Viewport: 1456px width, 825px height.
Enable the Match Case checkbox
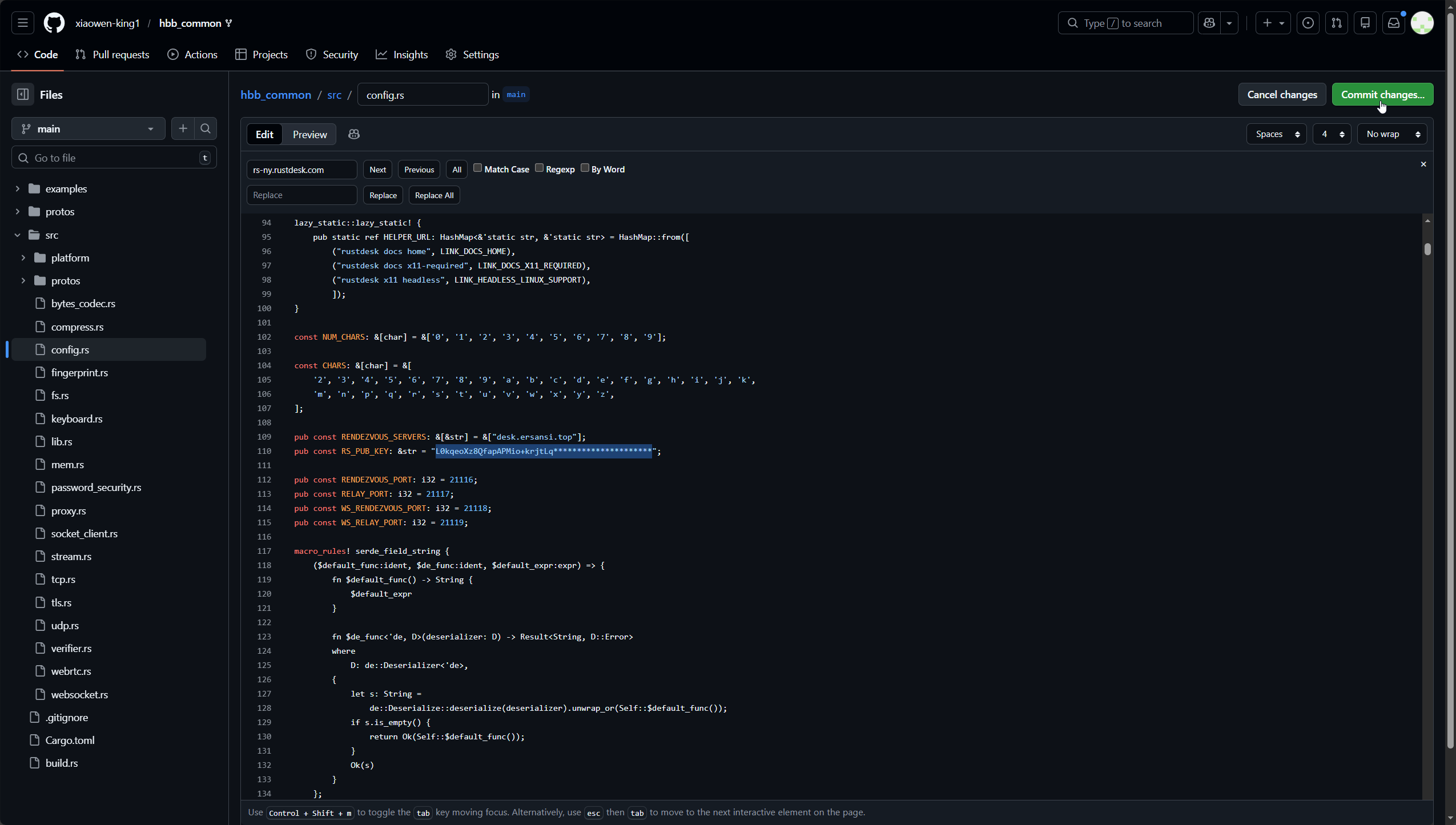point(478,168)
